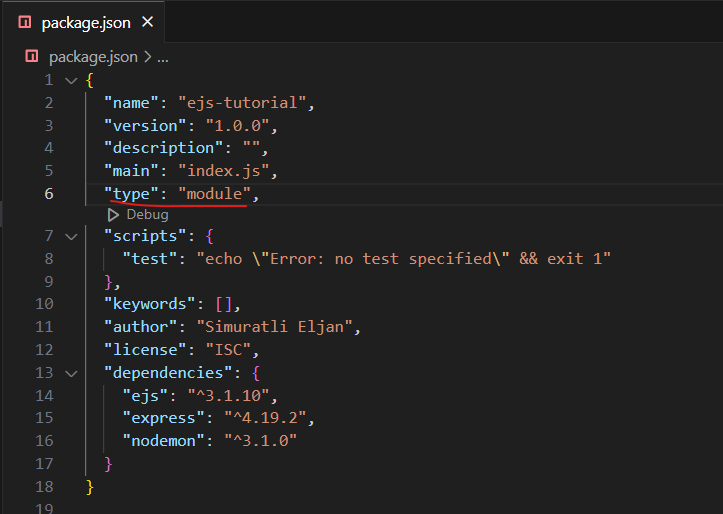Screen dimensions: 723x514
Task: Click the "nodemon" dependency key
Action: (x=163, y=441)
